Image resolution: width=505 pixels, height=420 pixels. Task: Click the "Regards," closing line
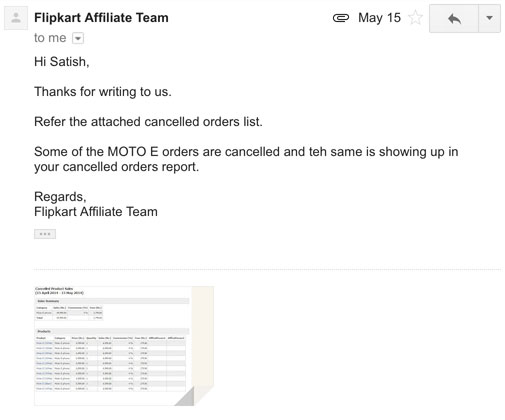coord(60,197)
